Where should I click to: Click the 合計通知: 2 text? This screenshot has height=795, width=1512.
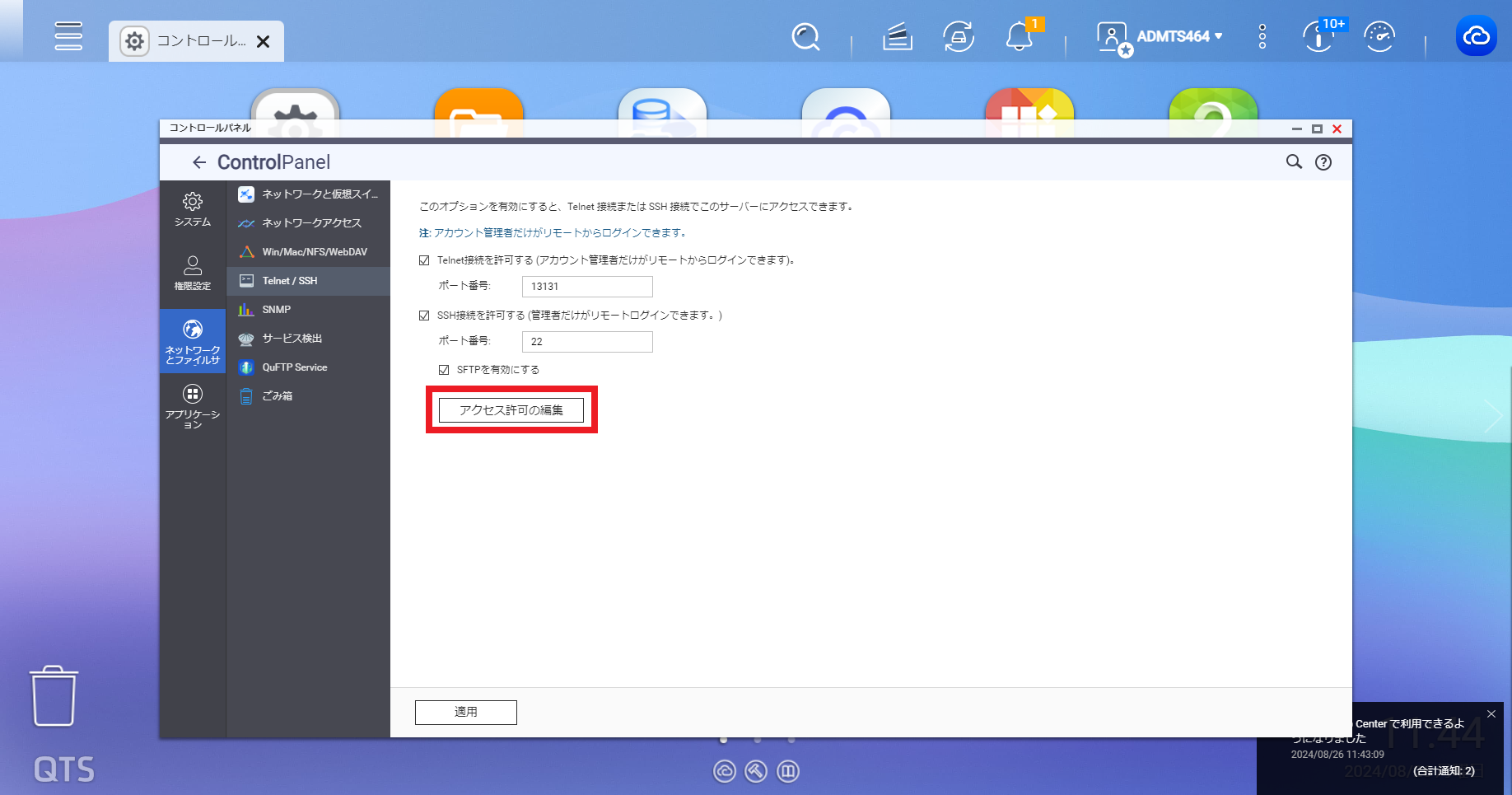coord(1444,771)
